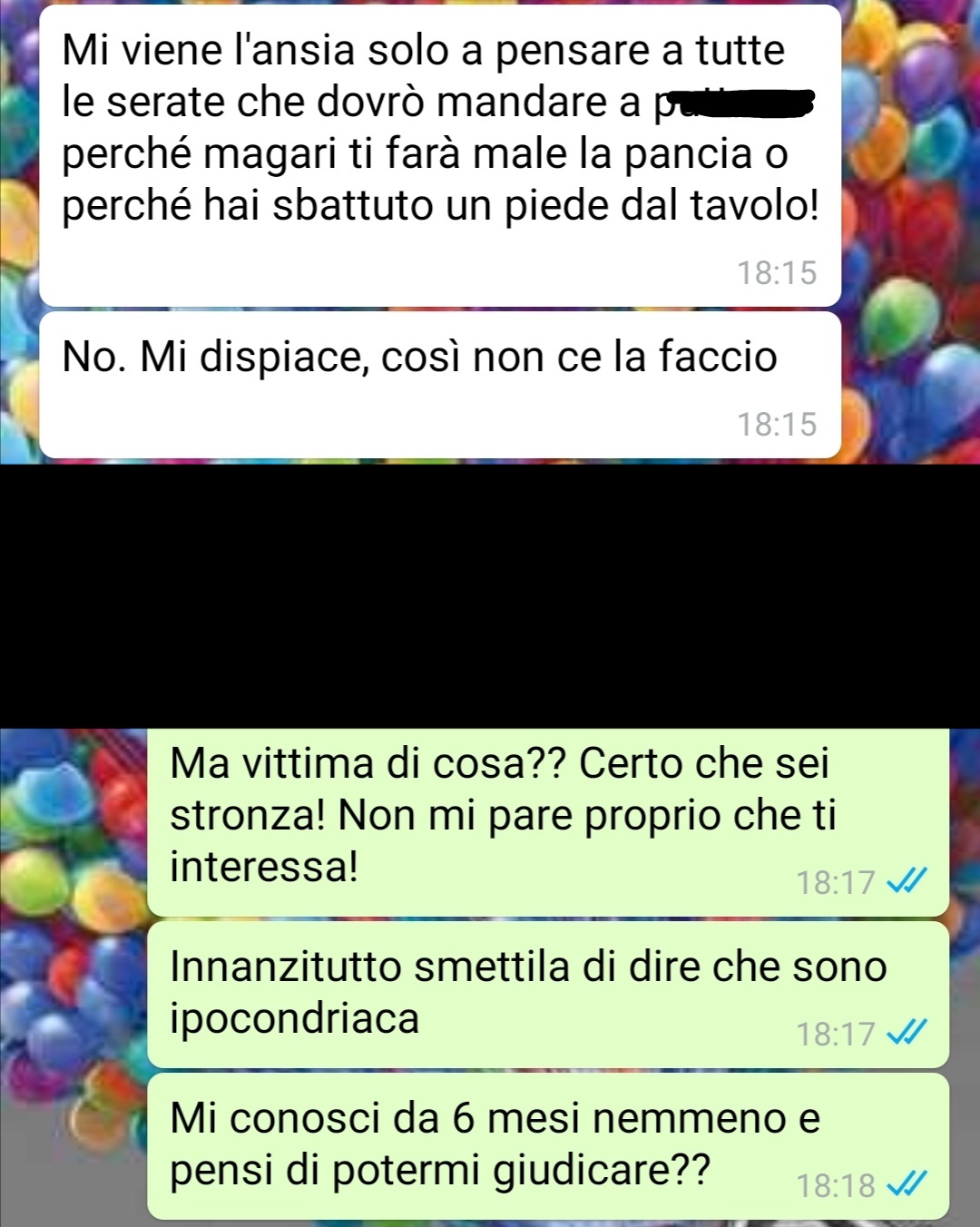Tap the word 'ipocondriaca' in green bubble
The width and height of the screenshot is (980, 1227).
pyautogui.click(x=295, y=1019)
